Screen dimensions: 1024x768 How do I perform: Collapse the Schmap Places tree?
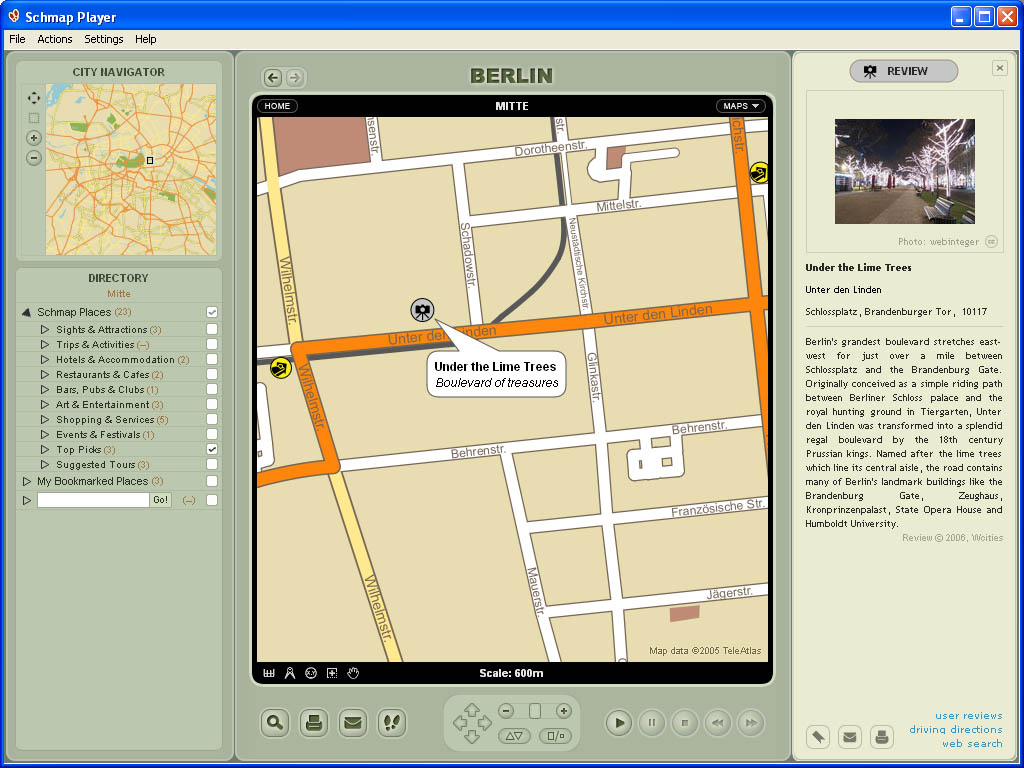27,312
